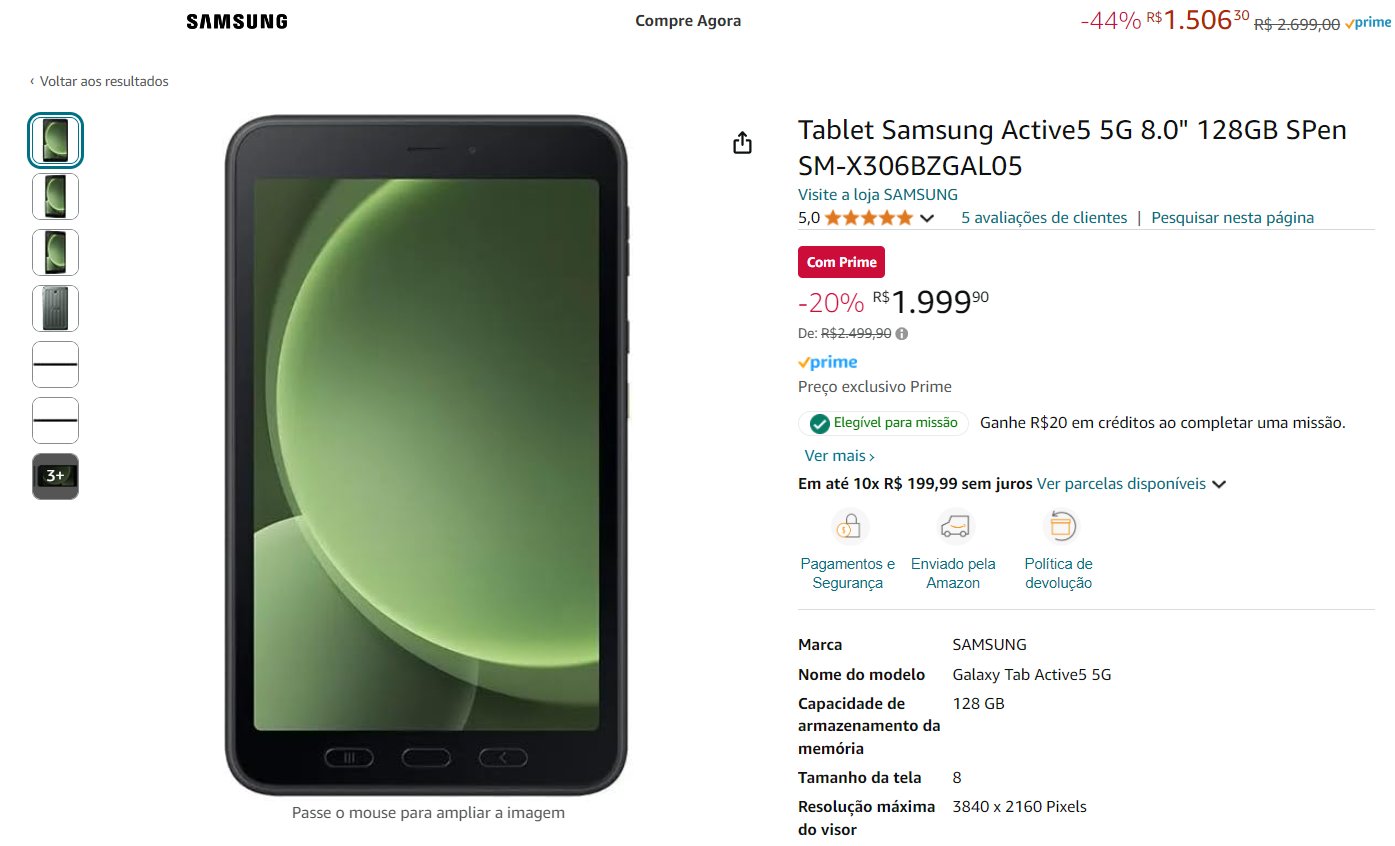This screenshot has height=846, width=1395.
Task: Click the info icon beside R$2.499,90
Action: click(x=902, y=334)
